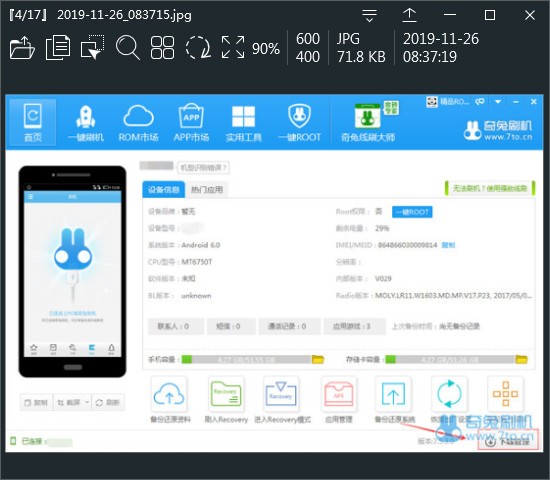Click the green 无法刷机?使用强制线刷 banner
The image size is (550, 480).
[x=490, y=188]
